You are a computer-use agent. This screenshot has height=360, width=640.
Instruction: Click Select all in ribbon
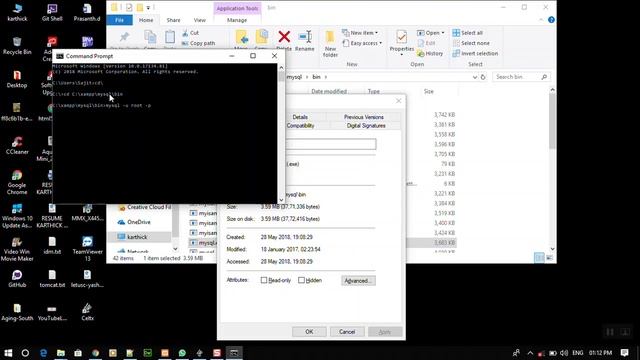coord(468,33)
